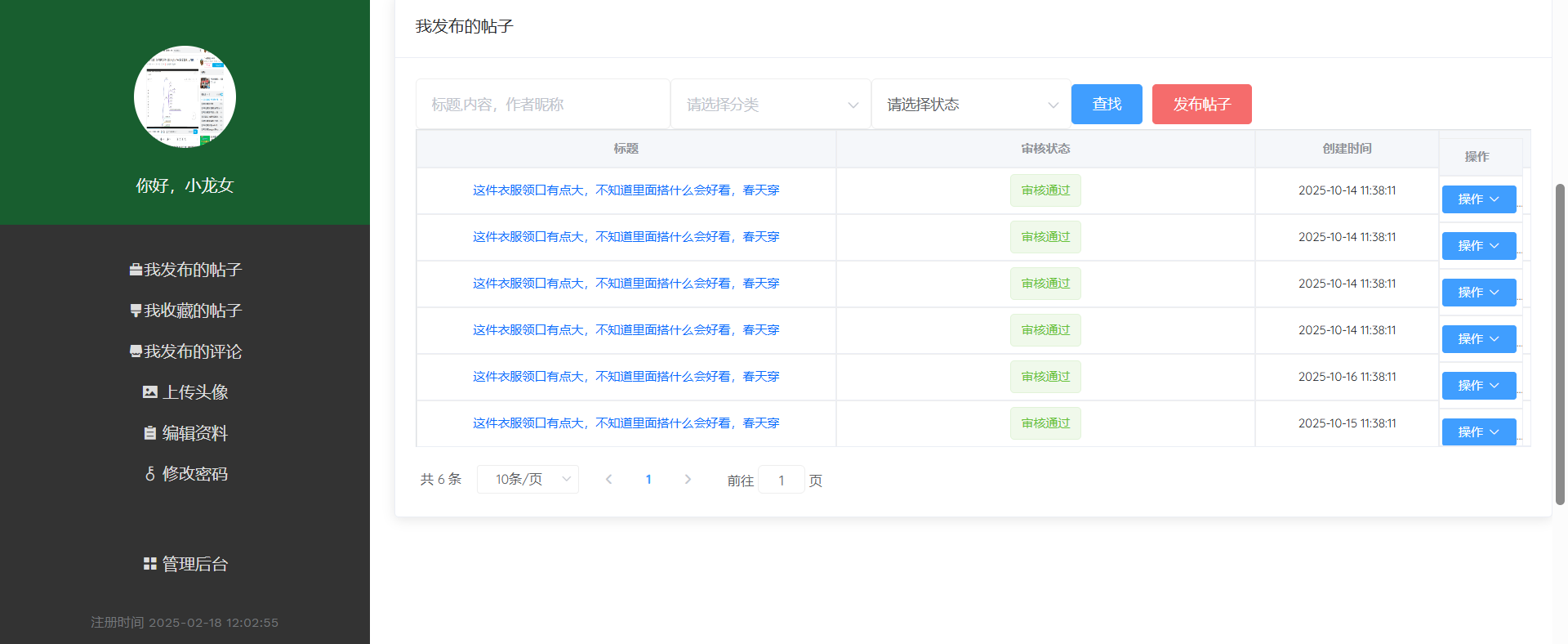Screen dimensions: 1568x644
Task: Click 审核通过 tag in the first row
Action: [1045, 190]
